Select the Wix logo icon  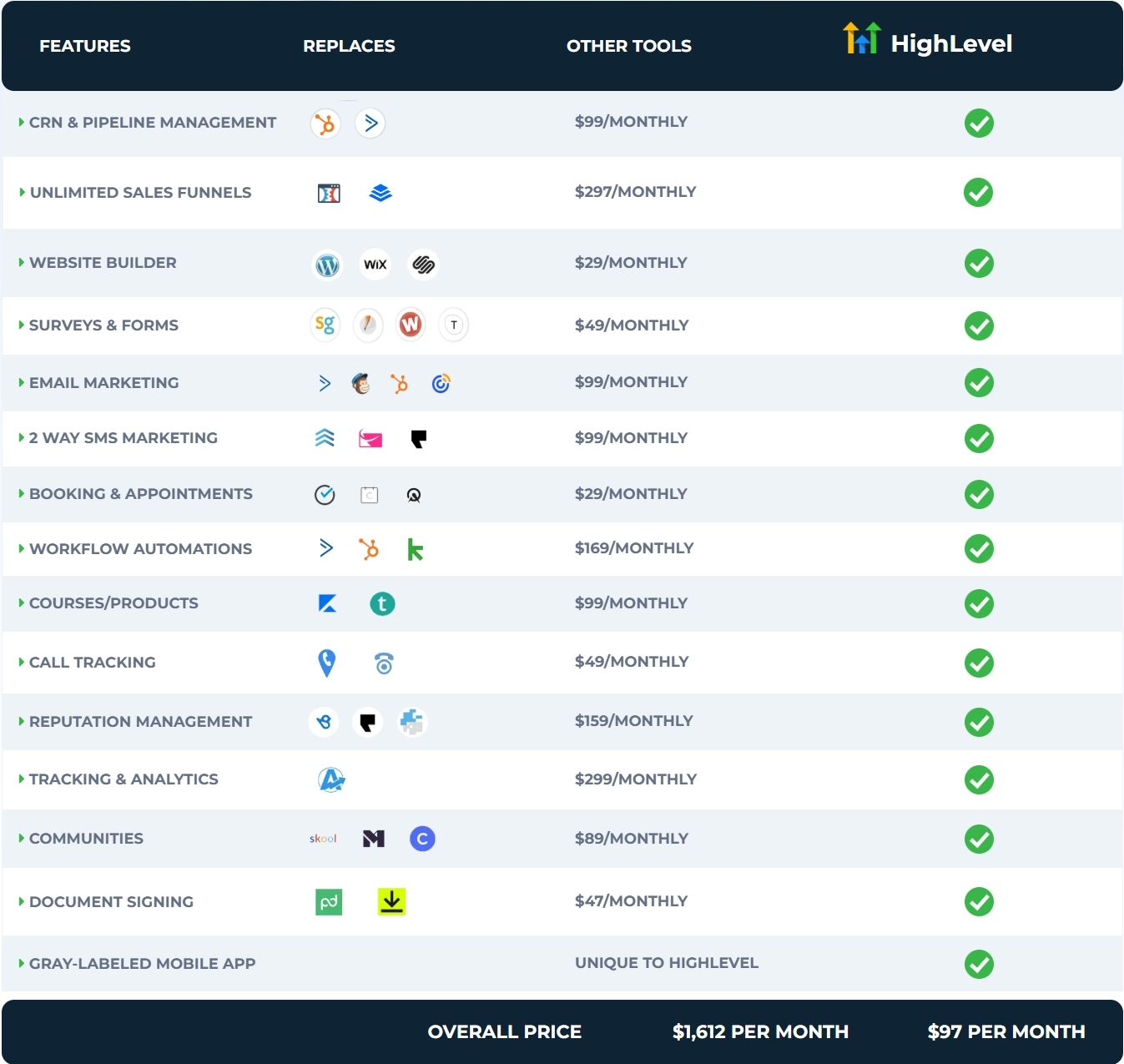(376, 265)
